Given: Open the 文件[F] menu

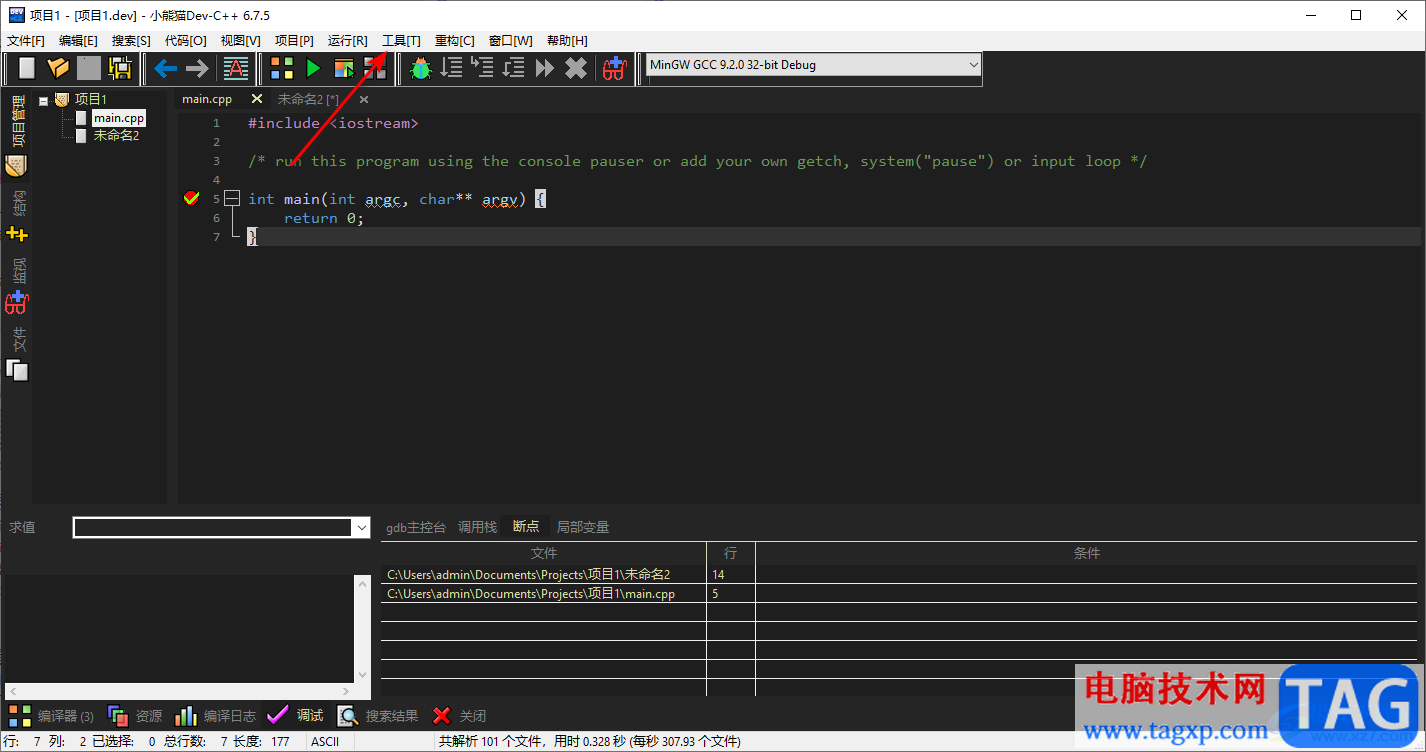Looking at the screenshot, I should point(25,41).
